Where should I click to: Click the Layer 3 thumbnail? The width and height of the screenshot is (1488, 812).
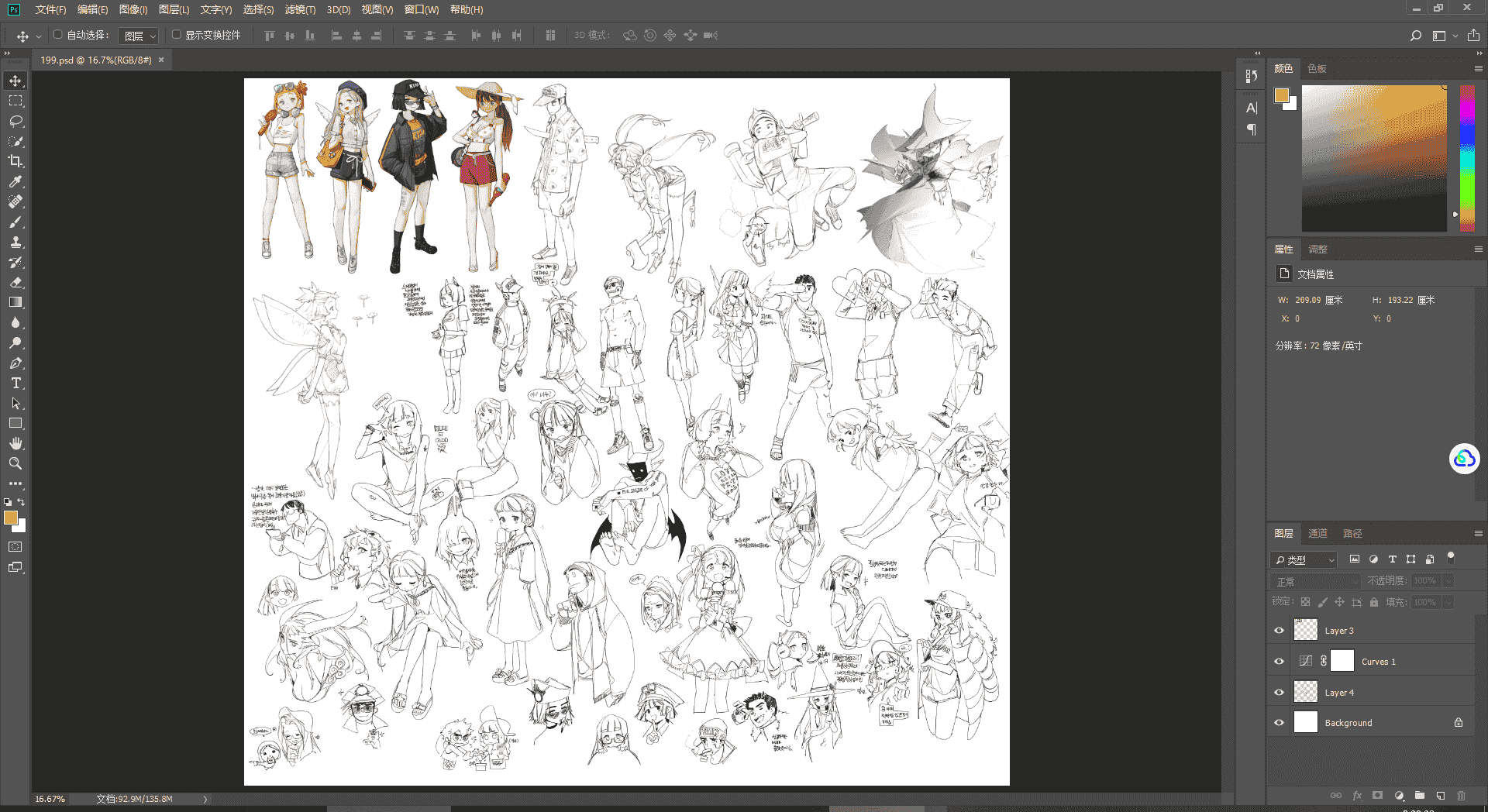point(1306,630)
